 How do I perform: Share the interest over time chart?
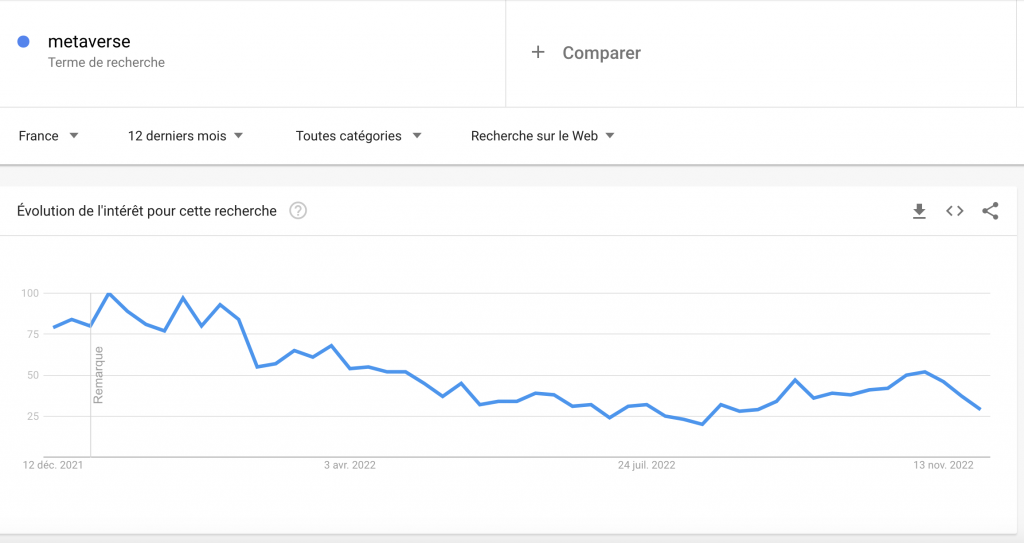[990, 211]
